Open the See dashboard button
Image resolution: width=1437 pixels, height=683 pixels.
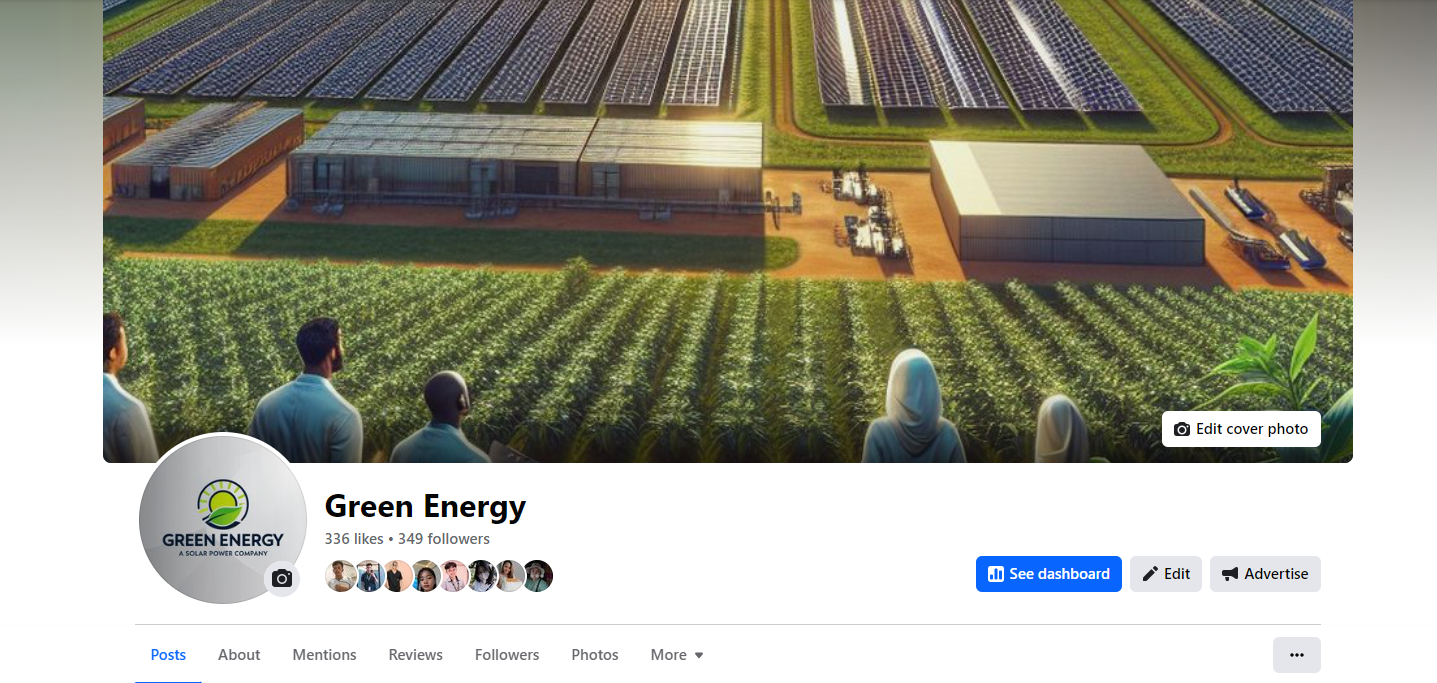click(x=1049, y=574)
